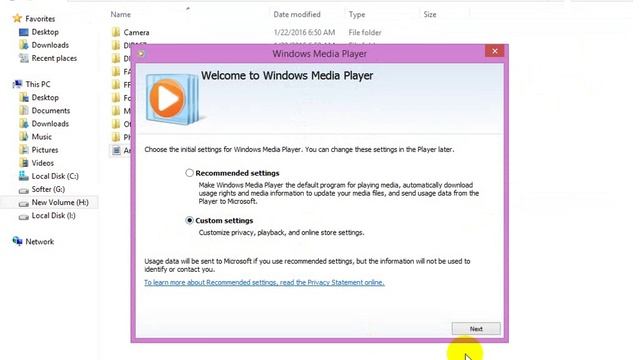Open Desktop under Favorites

pyautogui.click(x=45, y=32)
